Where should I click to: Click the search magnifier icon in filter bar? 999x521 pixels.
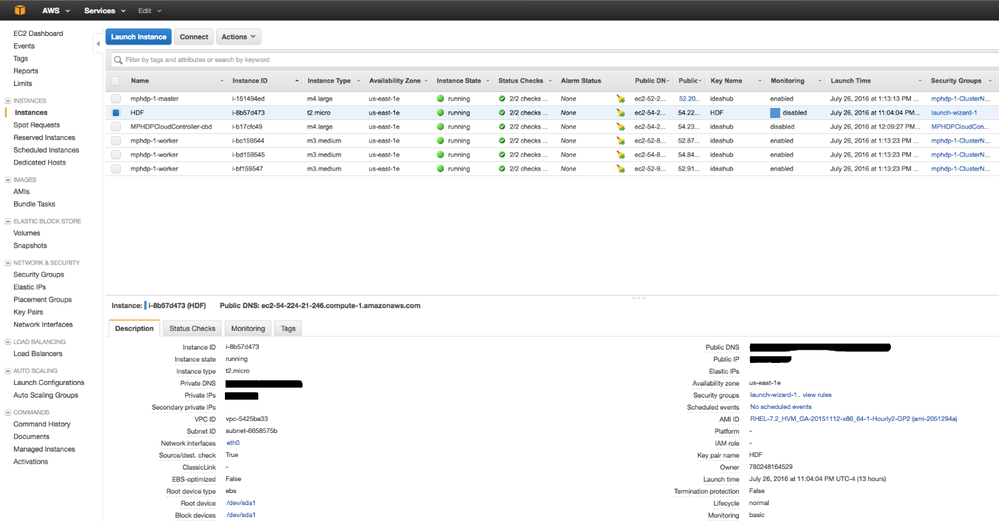(x=118, y=60)
